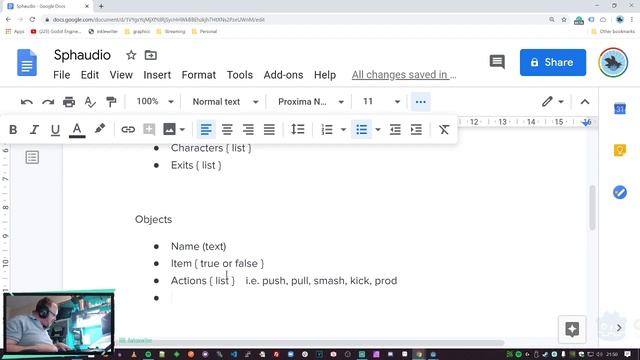Bookmark this page star in address bar
This screenshot has width=640, height=360.
pyautogui.click(x=564, y=19)
